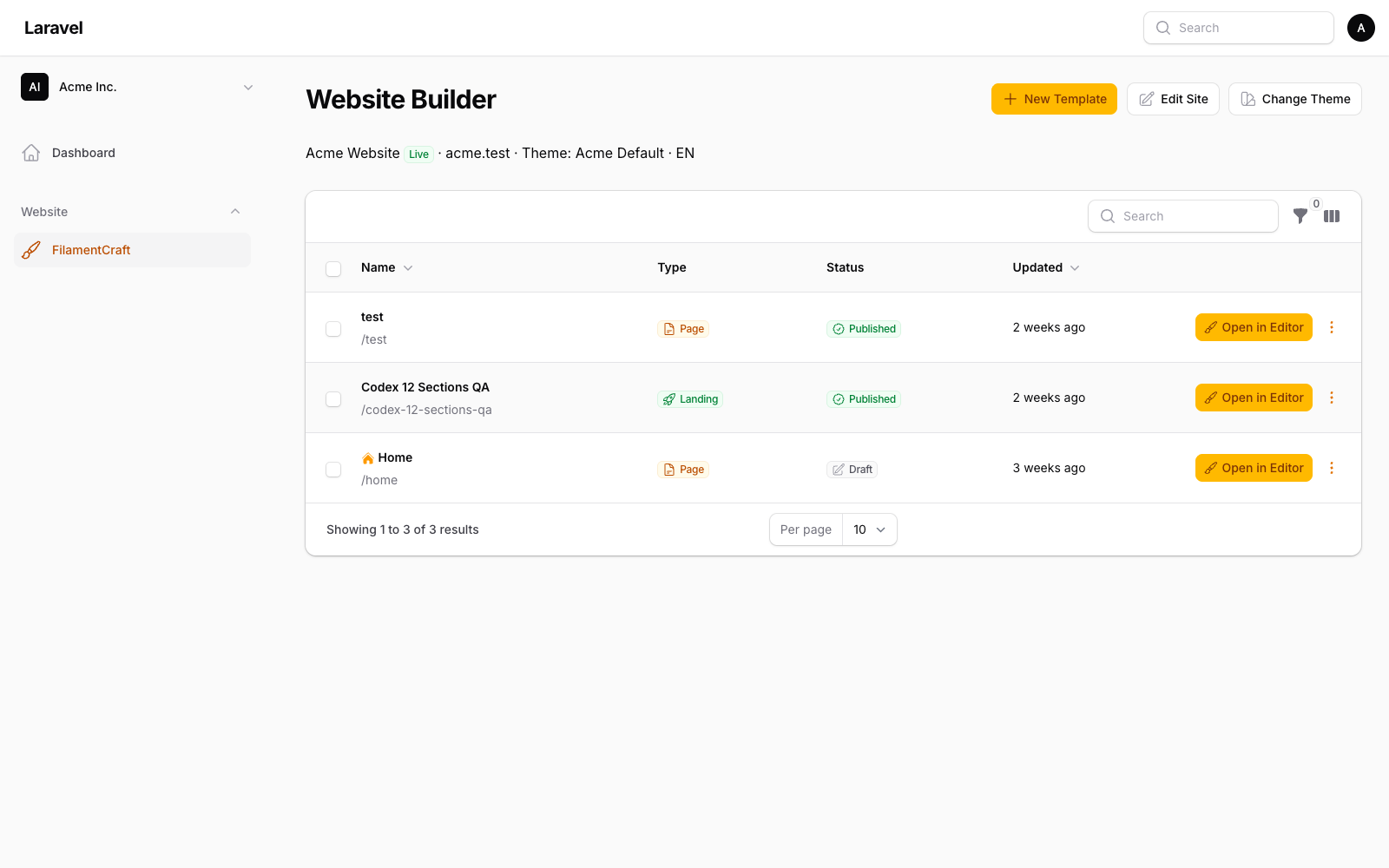This screenshot has width=1389, height=868.
Task: Go to Dashboard in sidebar
Action: (x=132, y=153)
